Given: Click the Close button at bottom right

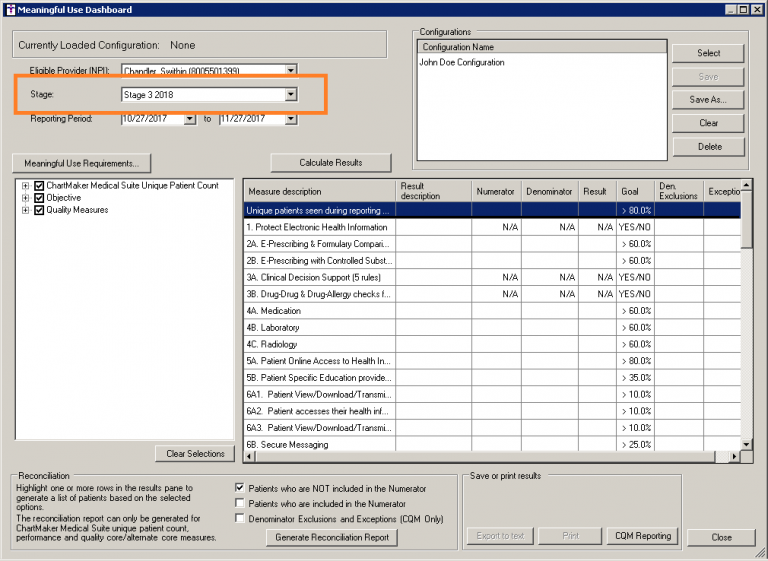Looking at the screenshot, I should (721, 537).
